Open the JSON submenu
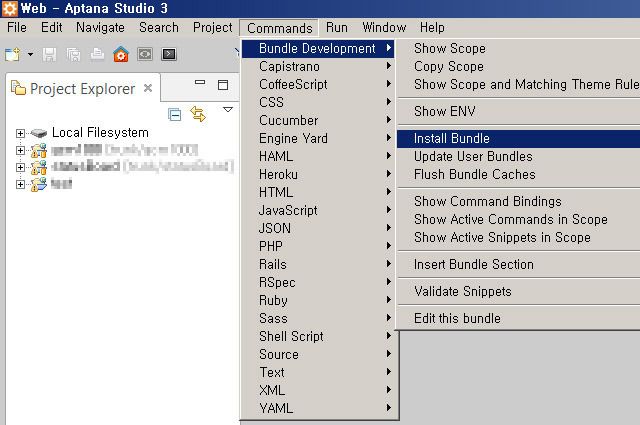The width and height of the screenshot is (640, 425). point(318,228)
